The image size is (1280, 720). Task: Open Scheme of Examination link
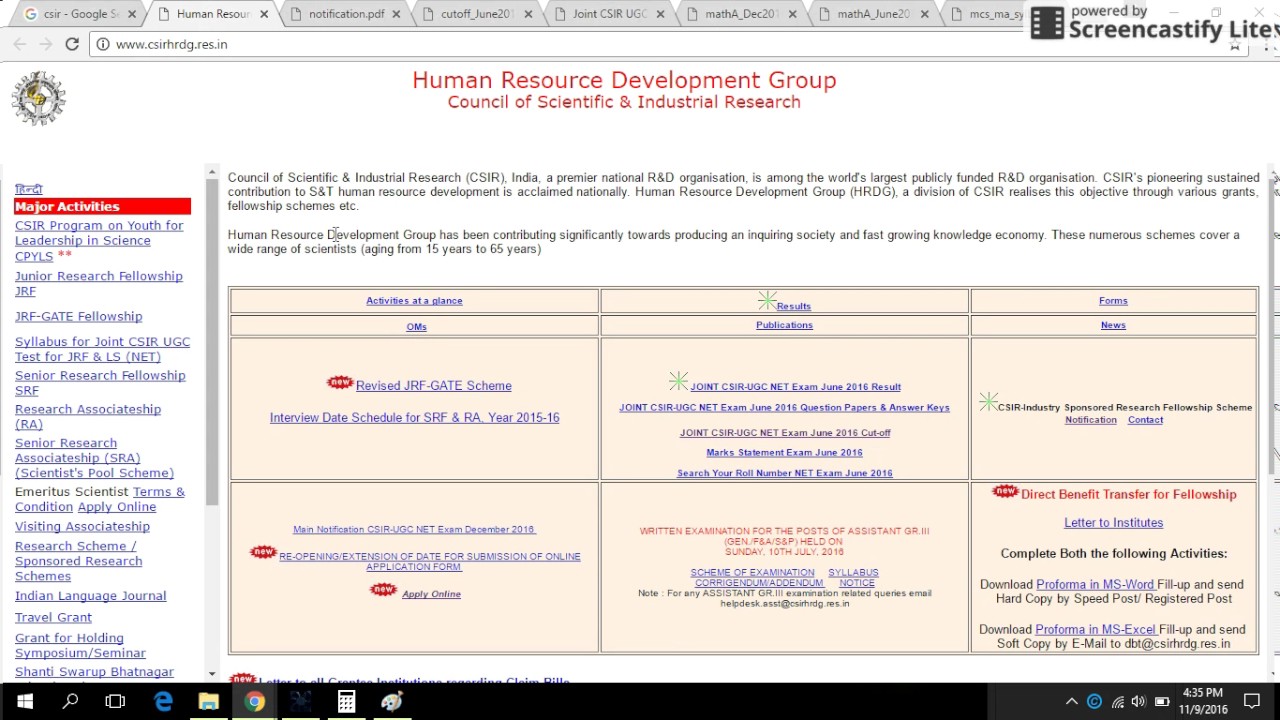752,572
